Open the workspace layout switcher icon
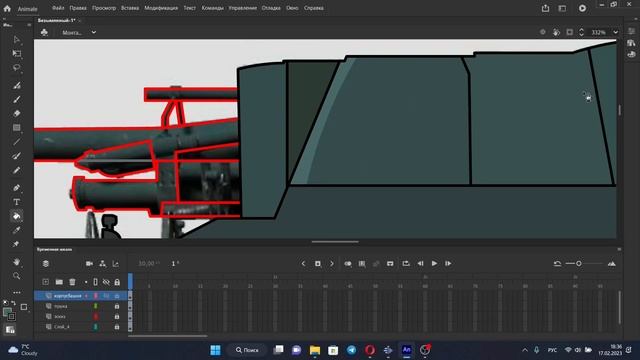640x360 pixels. coord(562,8)
